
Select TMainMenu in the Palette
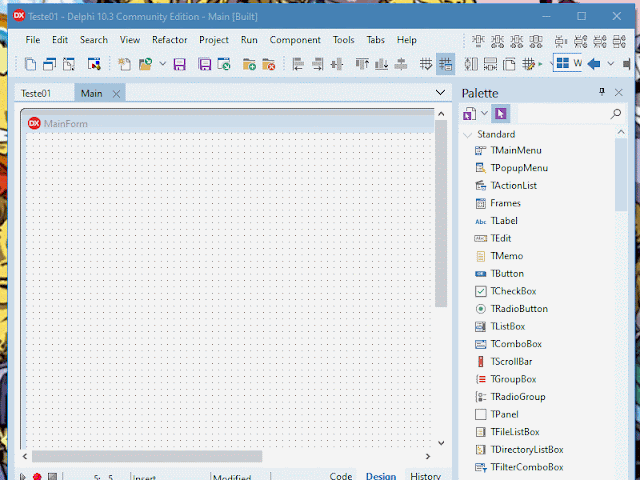coord(516,150)
